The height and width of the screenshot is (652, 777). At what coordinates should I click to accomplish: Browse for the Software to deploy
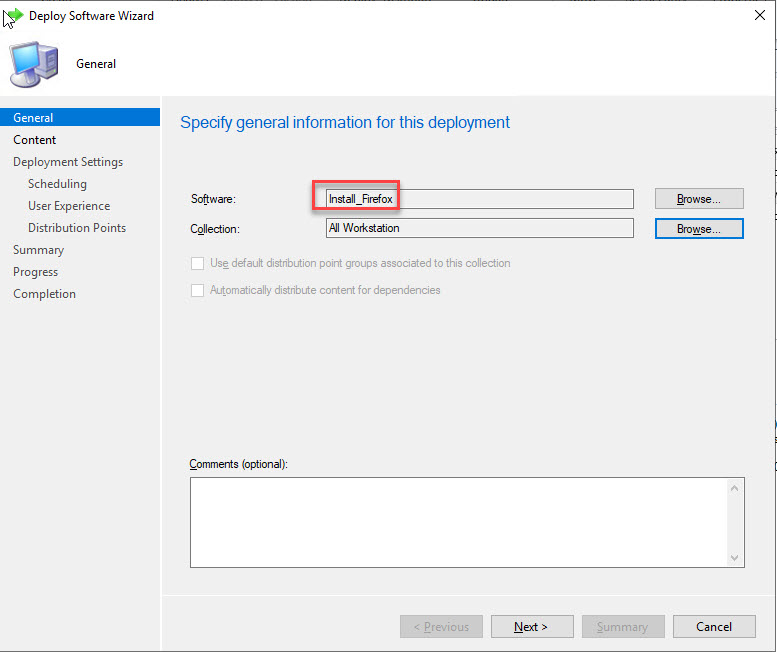(x=699, y=199)
